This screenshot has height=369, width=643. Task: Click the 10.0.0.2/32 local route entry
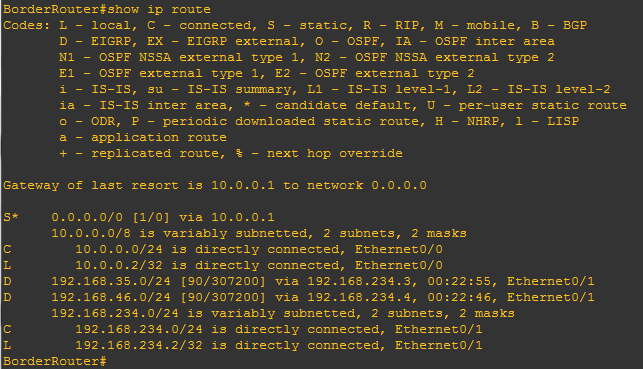tap(223, 265)
